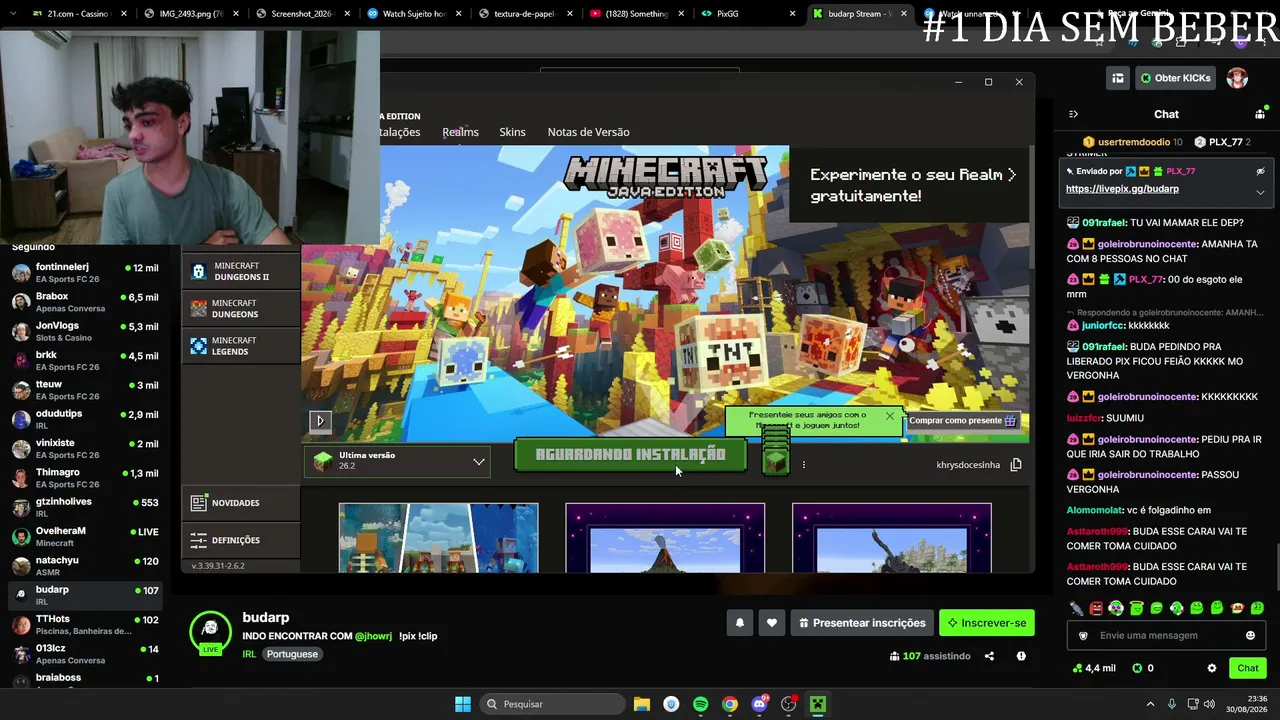Click the KICKs balance icon showing 0
This screenshot has width=1280, height=720.
[x=1143, y=668]
